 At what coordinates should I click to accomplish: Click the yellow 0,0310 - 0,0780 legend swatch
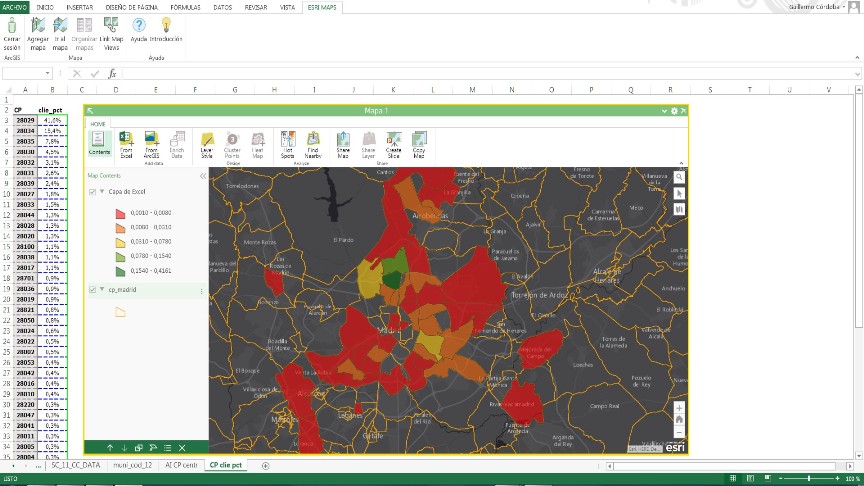(120, 242)
